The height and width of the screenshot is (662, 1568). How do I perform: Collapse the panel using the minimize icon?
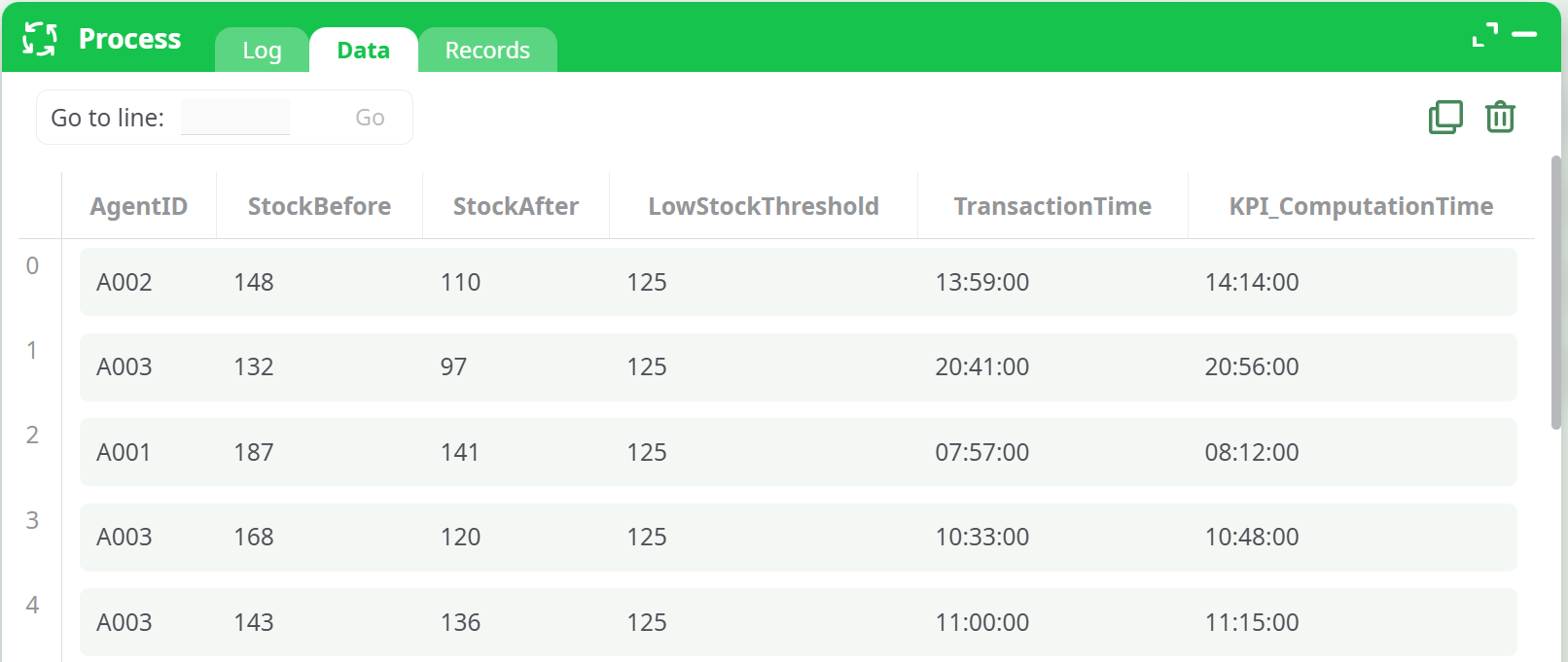click(x=1523, y=32)
